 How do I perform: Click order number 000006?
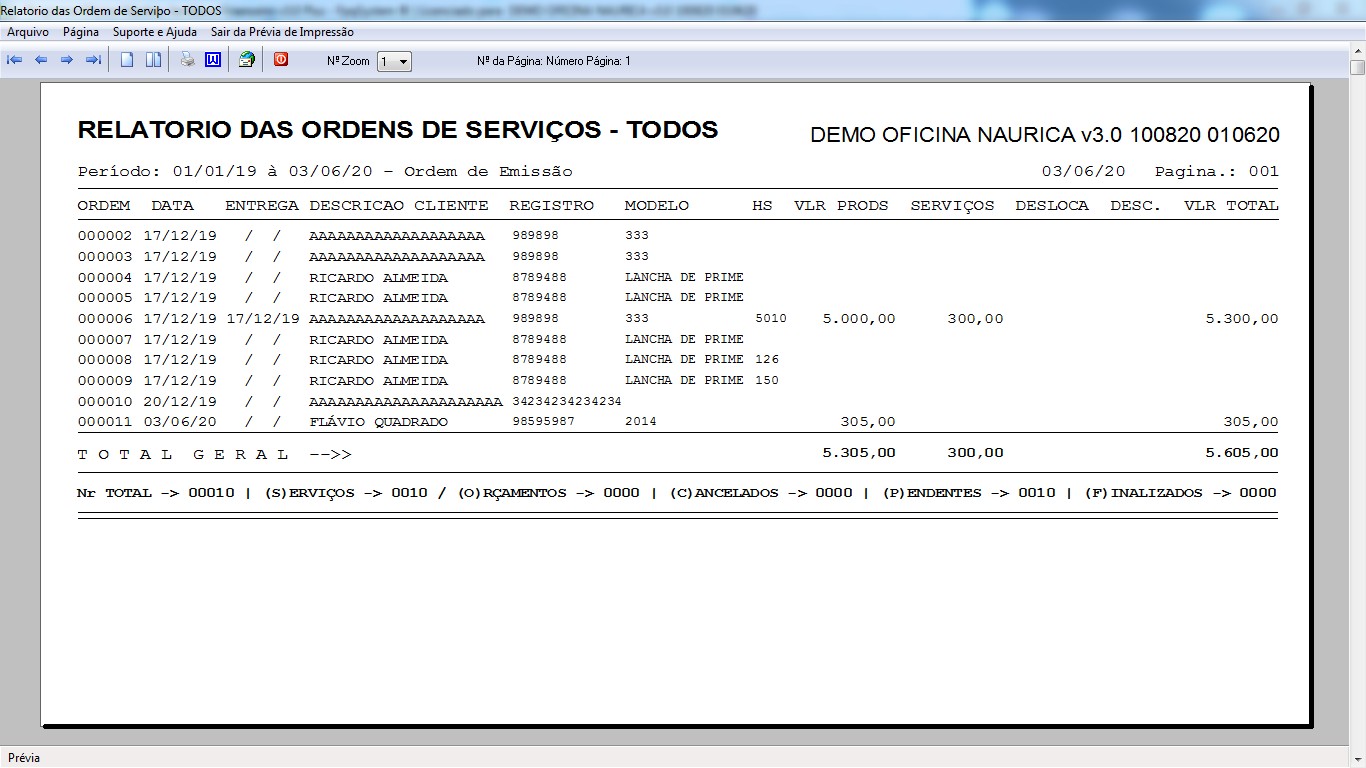click(104, 319)
